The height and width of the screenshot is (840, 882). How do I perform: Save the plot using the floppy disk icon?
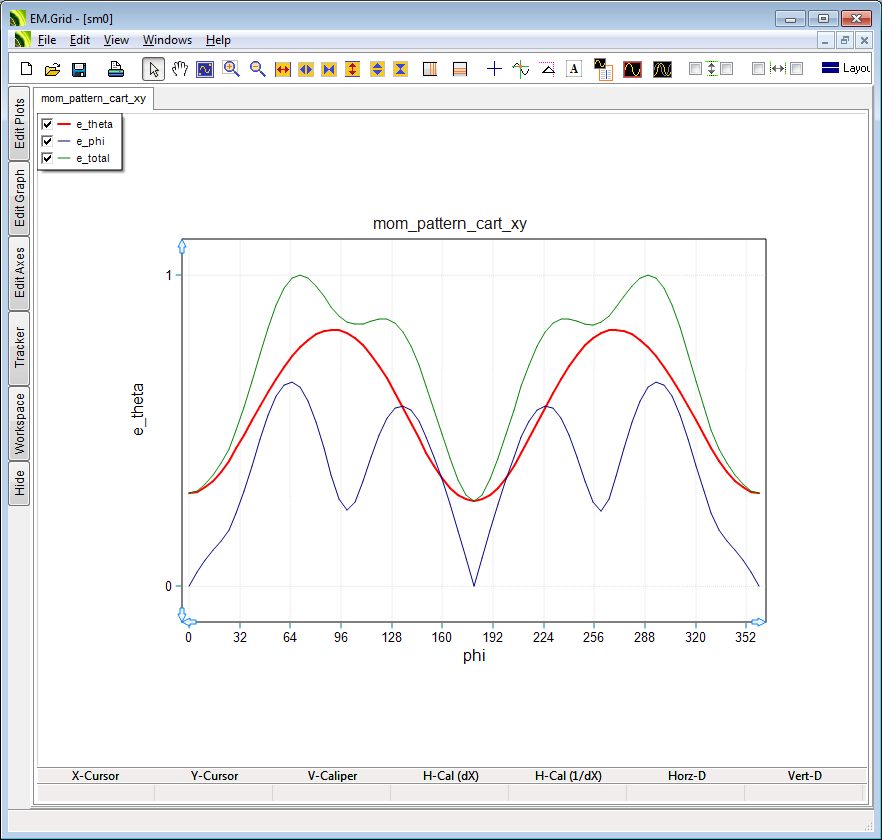[79, 69]
